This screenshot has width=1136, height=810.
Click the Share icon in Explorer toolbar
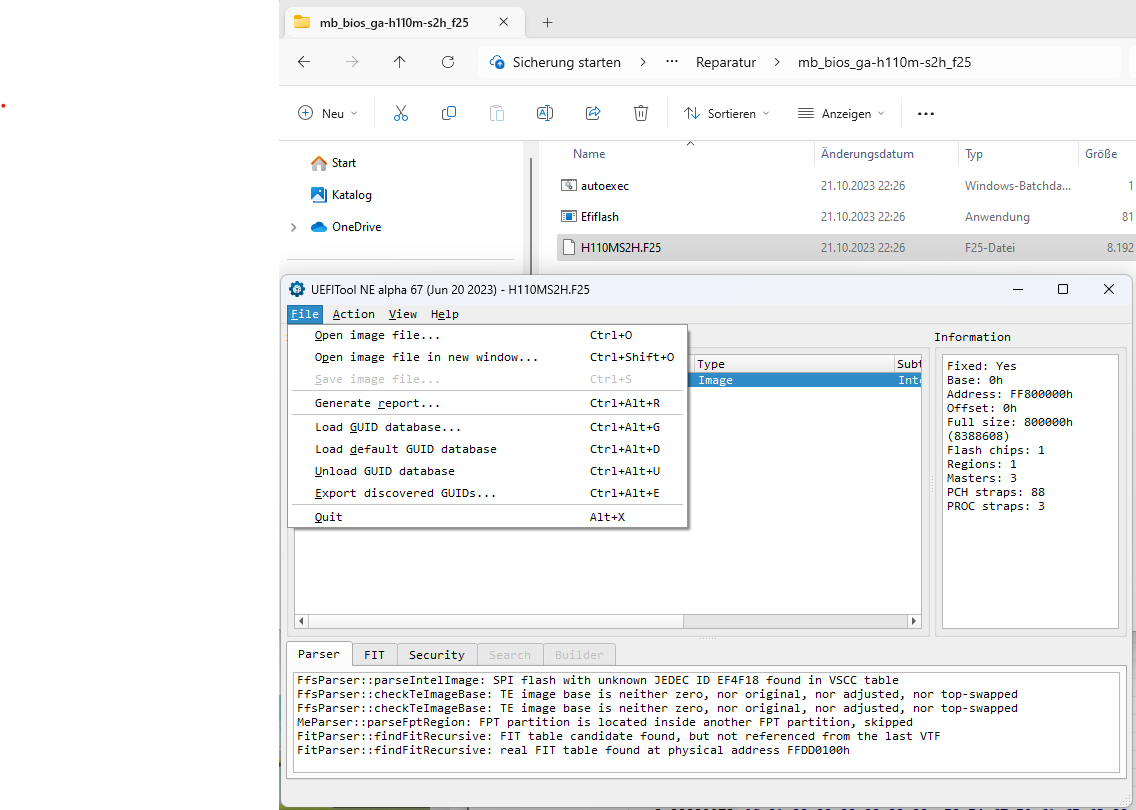(592, 113)
